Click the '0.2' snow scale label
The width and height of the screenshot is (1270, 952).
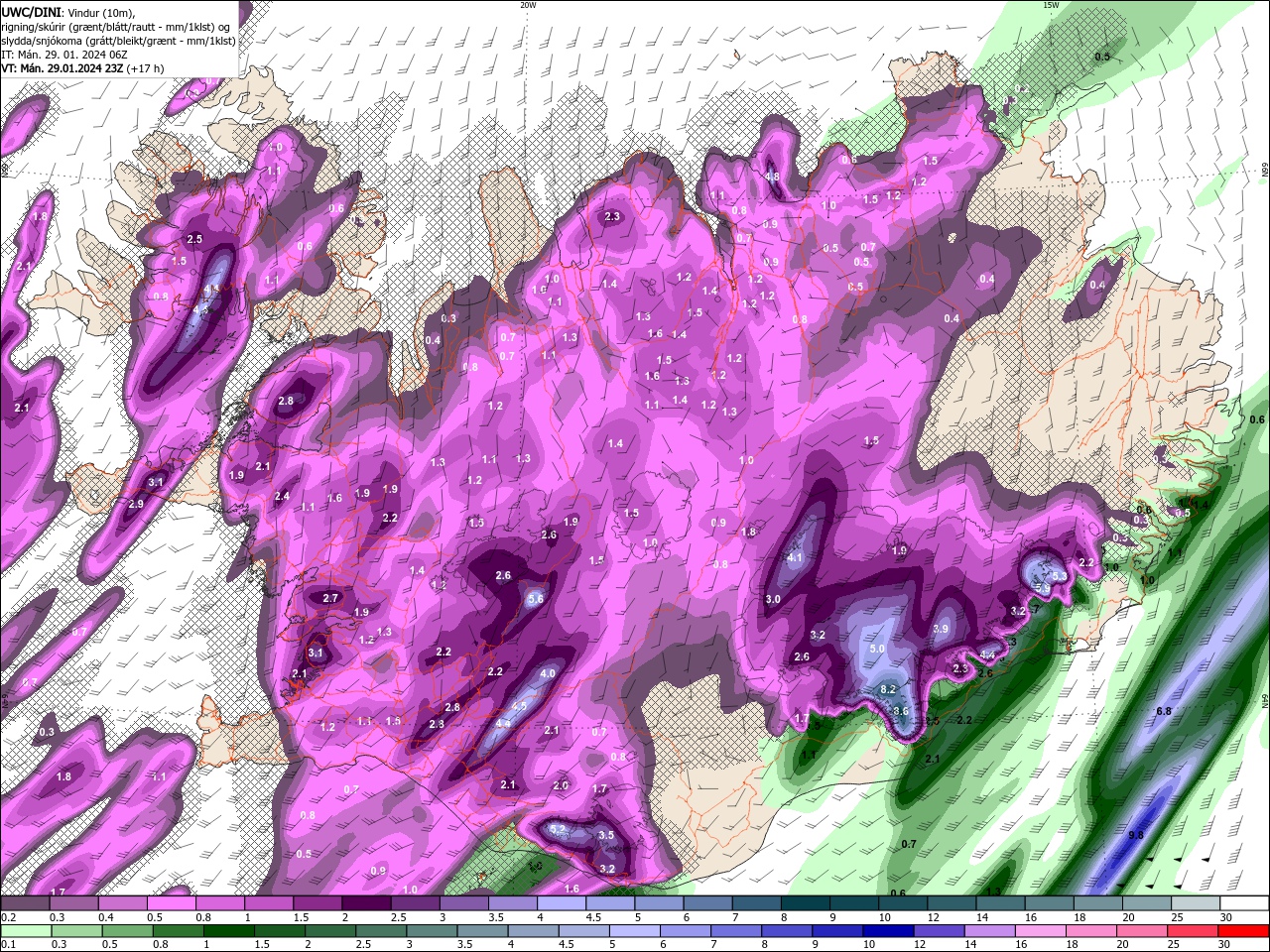(x=7, y=917)
